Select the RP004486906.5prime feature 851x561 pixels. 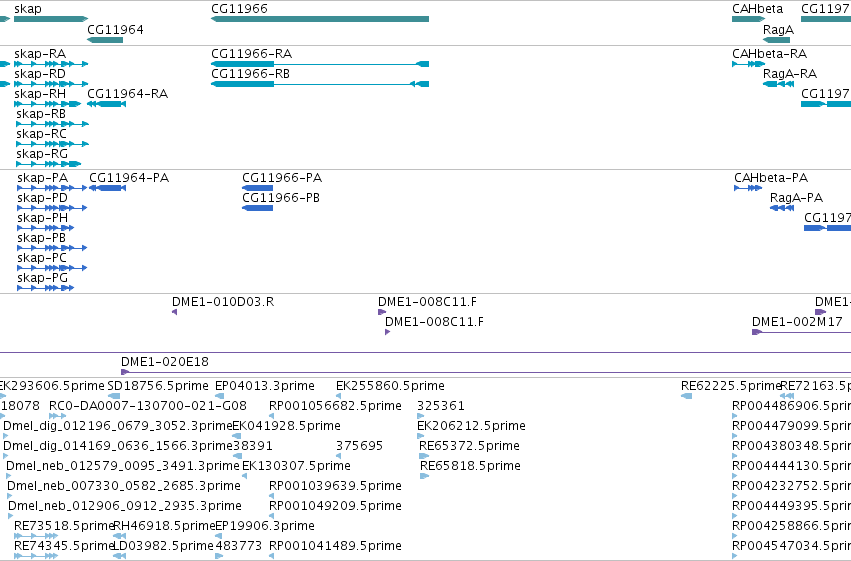pyautogui.click(x=735, y=416)
